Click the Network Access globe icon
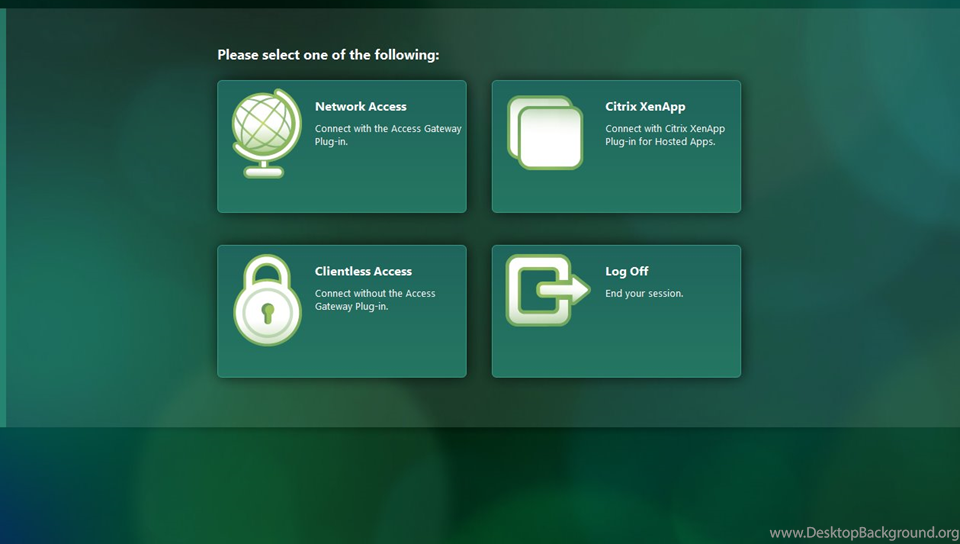Image resolution: width=960 pixels, height=544 pixels. coord(267,133)
